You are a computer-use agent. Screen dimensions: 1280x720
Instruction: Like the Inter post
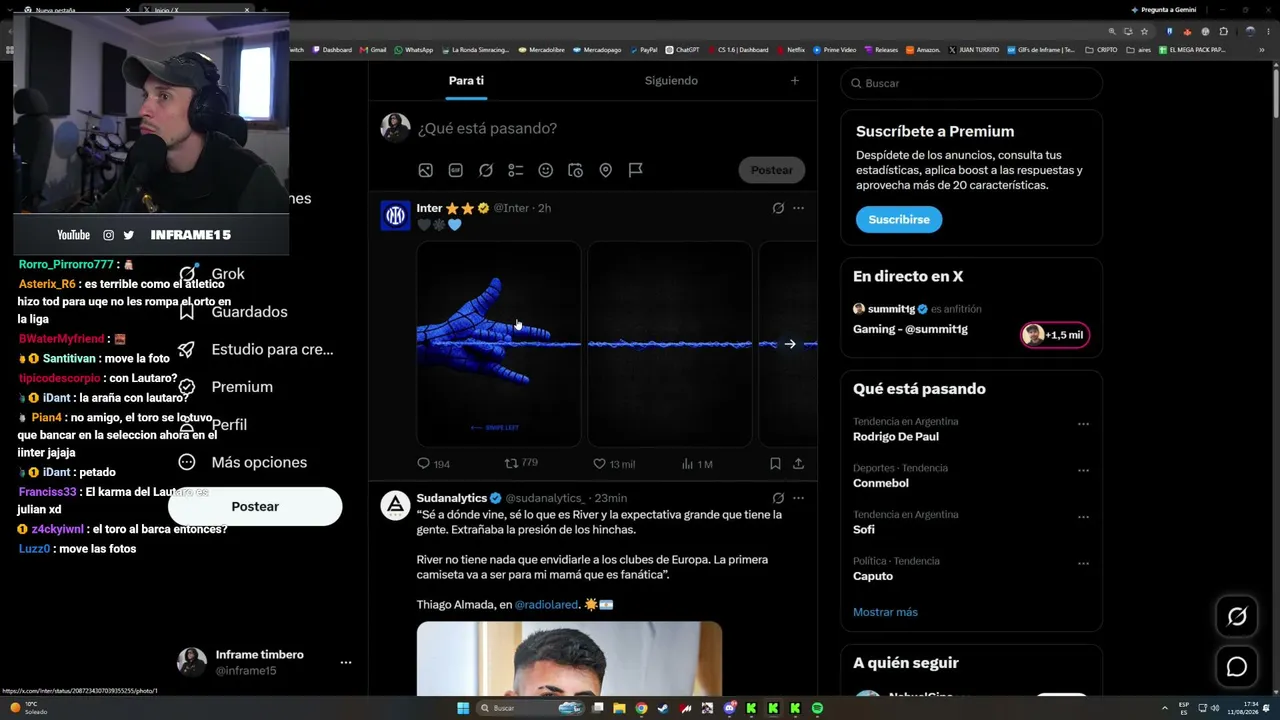[614, 464]
